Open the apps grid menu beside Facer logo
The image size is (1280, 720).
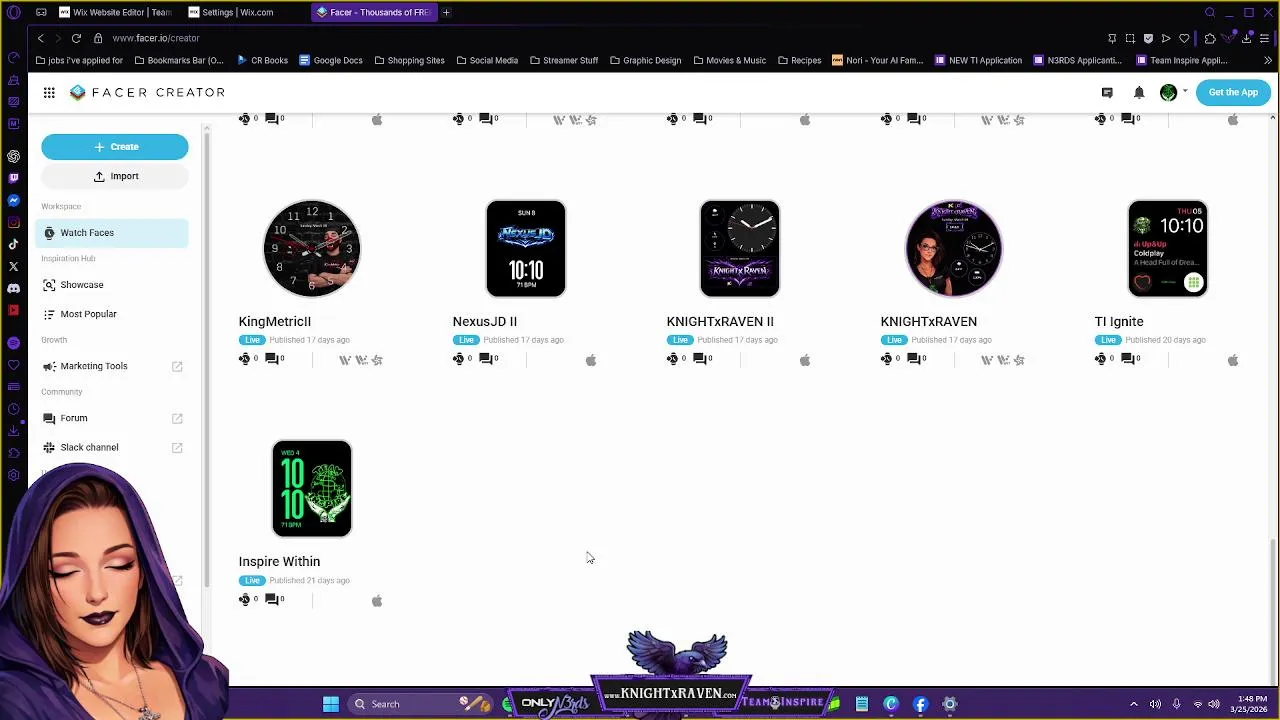(49, 92)
